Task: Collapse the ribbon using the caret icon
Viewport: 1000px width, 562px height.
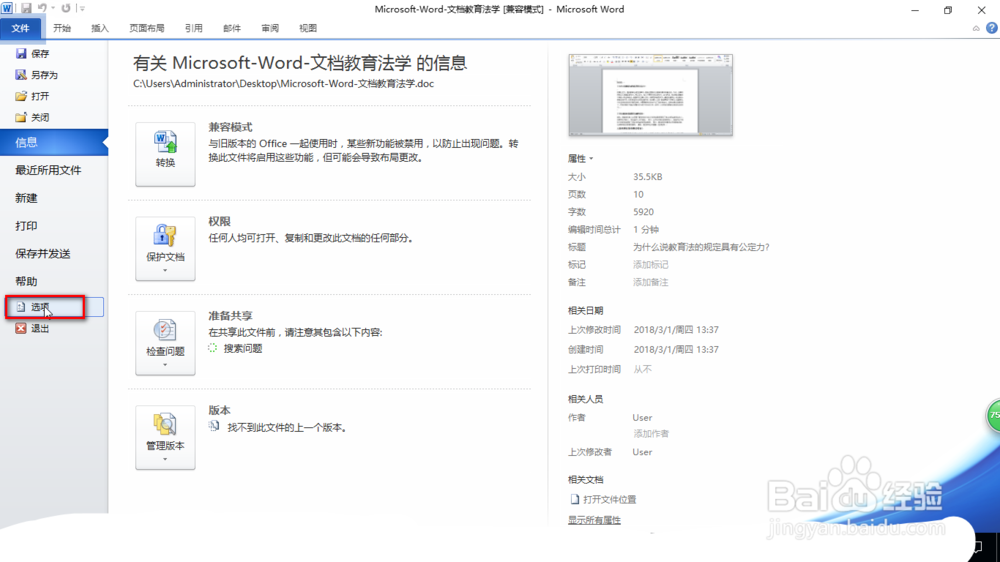Action: click(976, 28)
